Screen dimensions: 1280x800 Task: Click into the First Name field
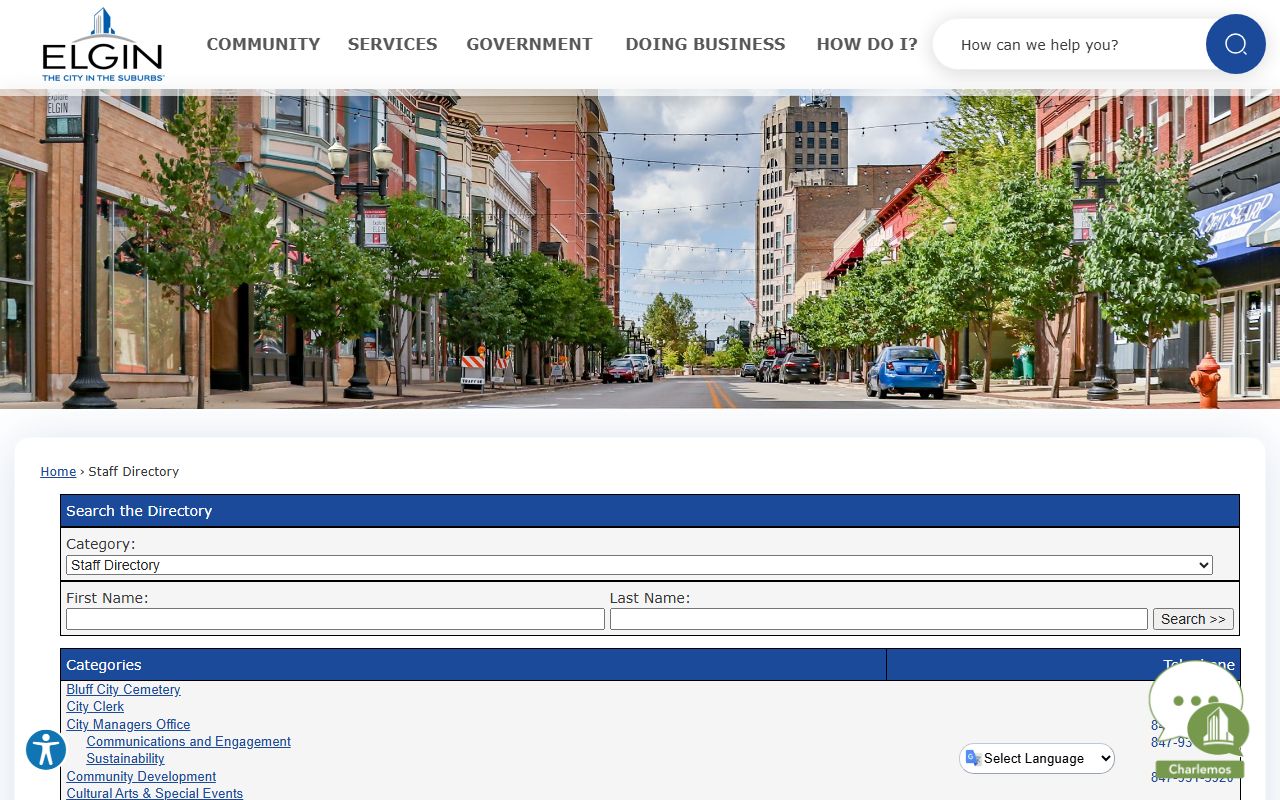coord(335,619)
